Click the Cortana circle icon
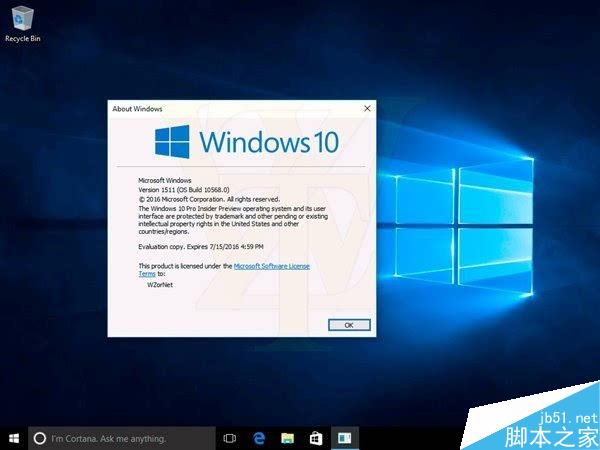This screenshot has width=600, height=450. [40, 438]
